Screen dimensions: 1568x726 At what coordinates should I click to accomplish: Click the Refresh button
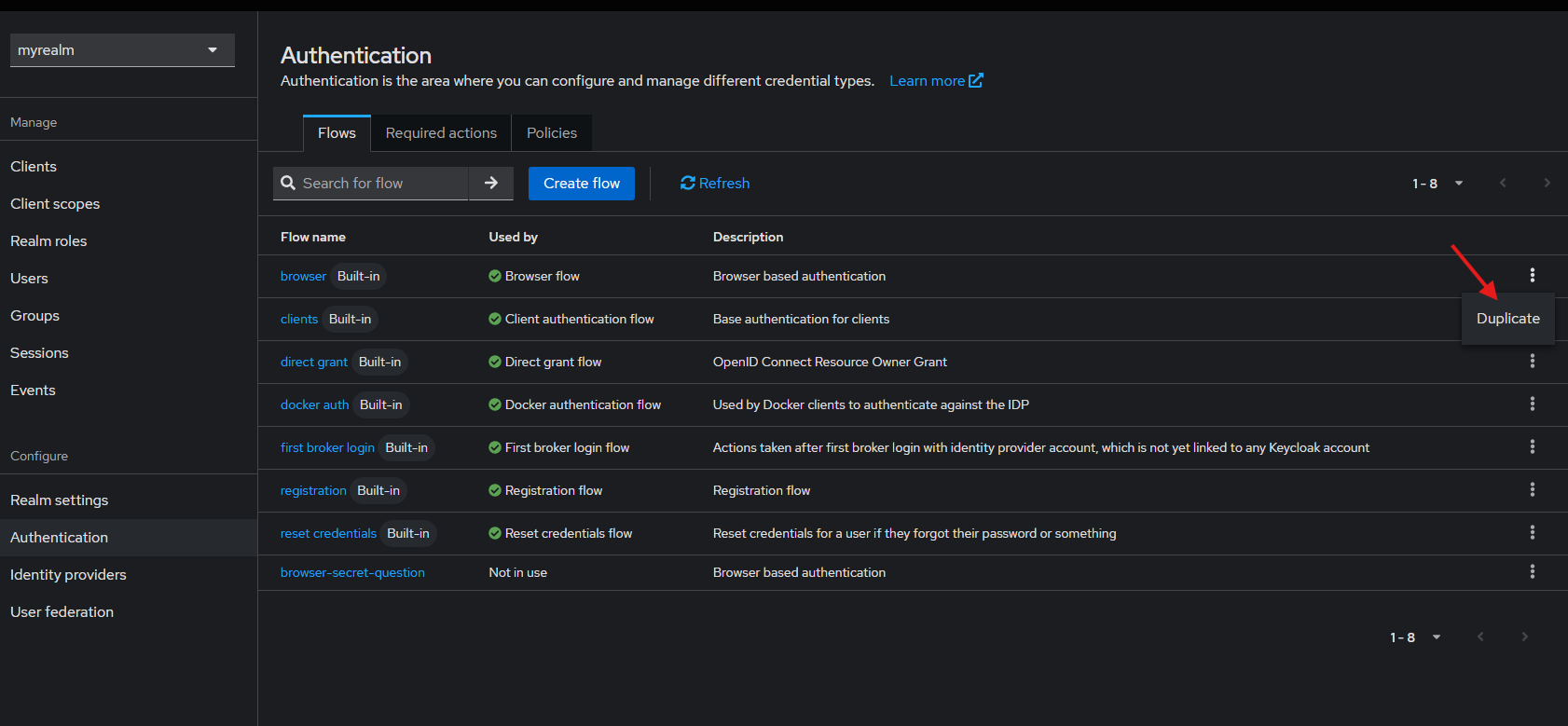pyautogui.click(x=715, y=184)
